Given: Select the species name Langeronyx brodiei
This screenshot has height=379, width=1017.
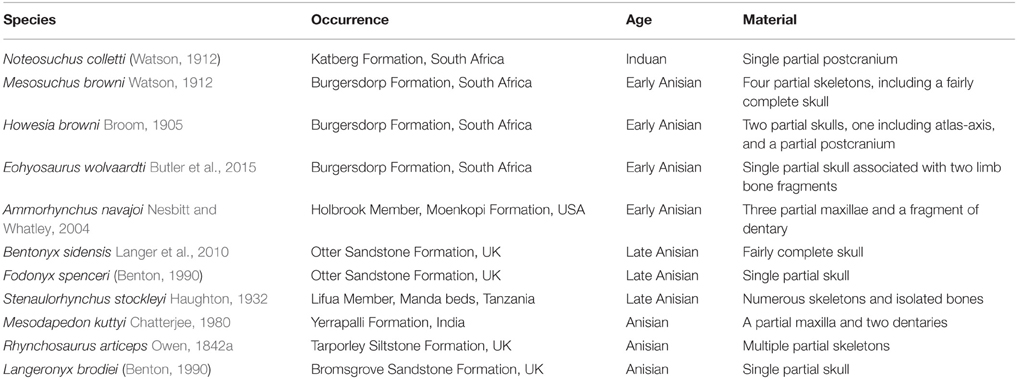Looking at the screenshot, I should coord(62,369).
